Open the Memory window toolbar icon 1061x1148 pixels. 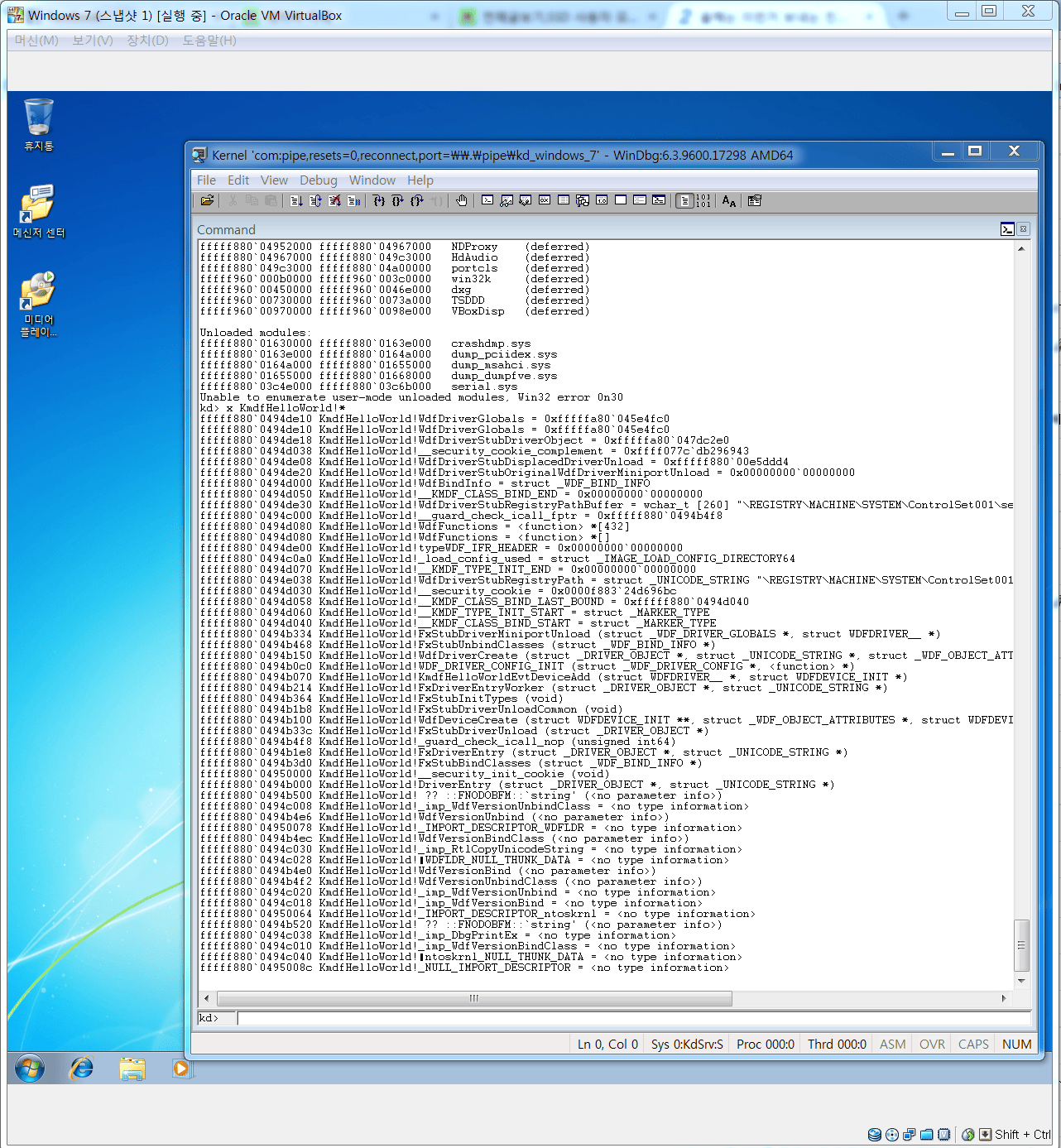(564, 200)
